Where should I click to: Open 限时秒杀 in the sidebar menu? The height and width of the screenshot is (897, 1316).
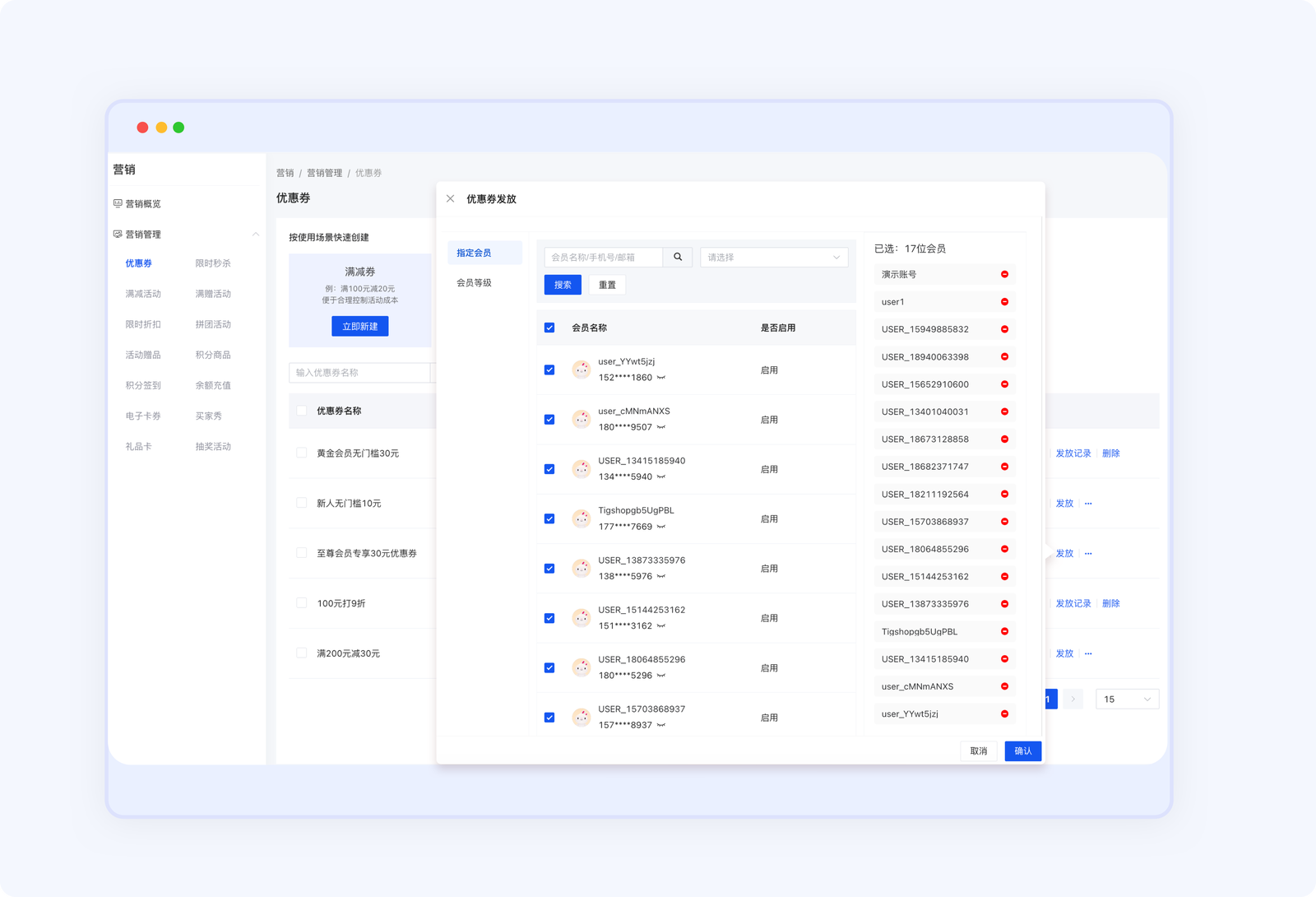click(213, 263)
